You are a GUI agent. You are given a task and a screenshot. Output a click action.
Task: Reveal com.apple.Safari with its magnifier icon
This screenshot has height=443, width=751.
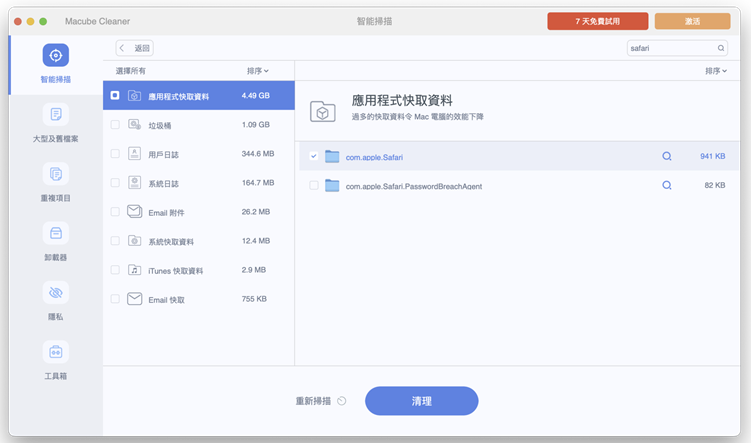[x=666, y=156]
